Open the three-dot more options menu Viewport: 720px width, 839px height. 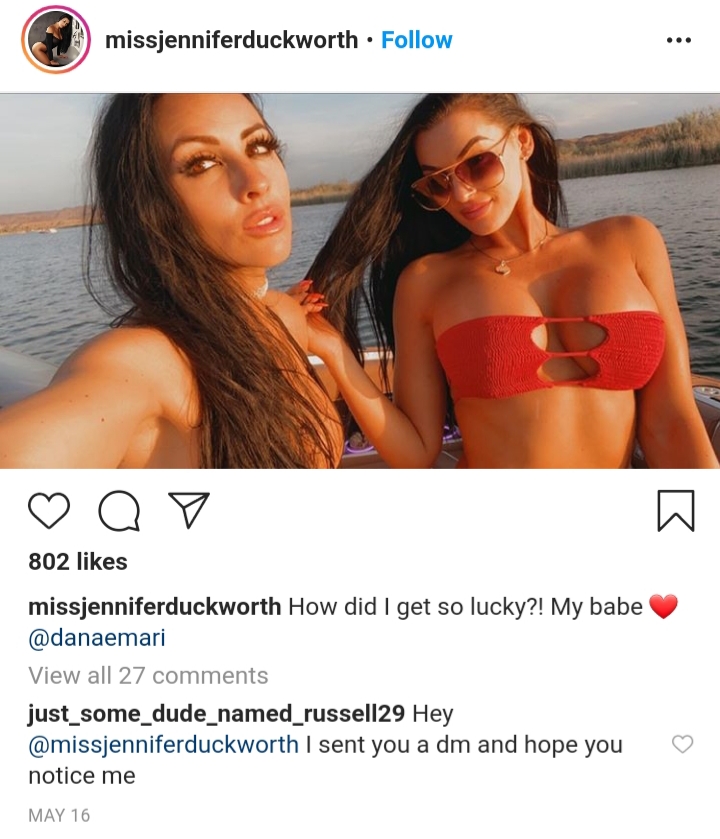click(x=679, y=40)
